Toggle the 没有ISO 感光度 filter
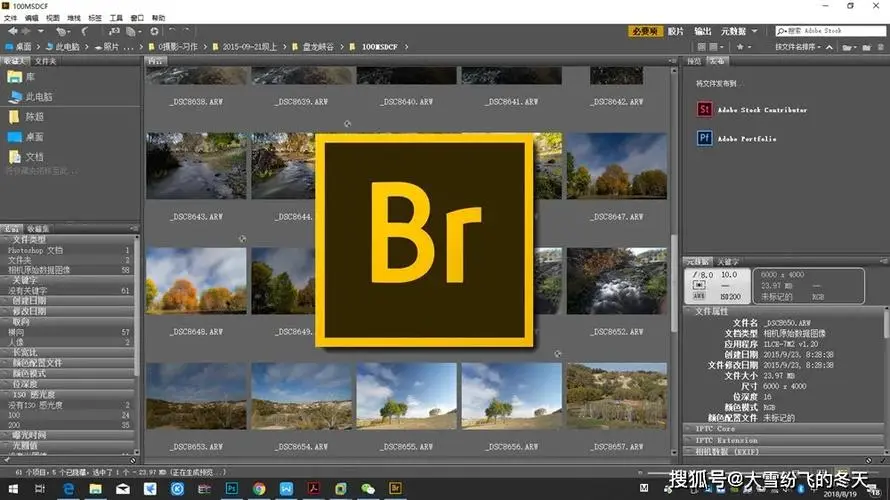 point(68,405)
